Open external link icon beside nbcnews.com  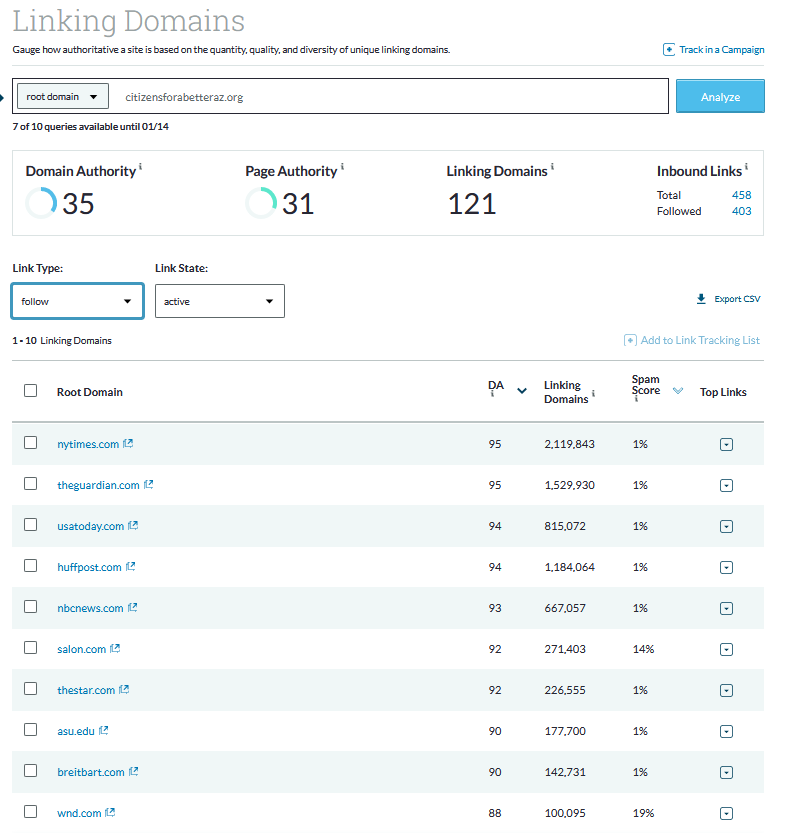pyautogui.click(x=133, y=607)
